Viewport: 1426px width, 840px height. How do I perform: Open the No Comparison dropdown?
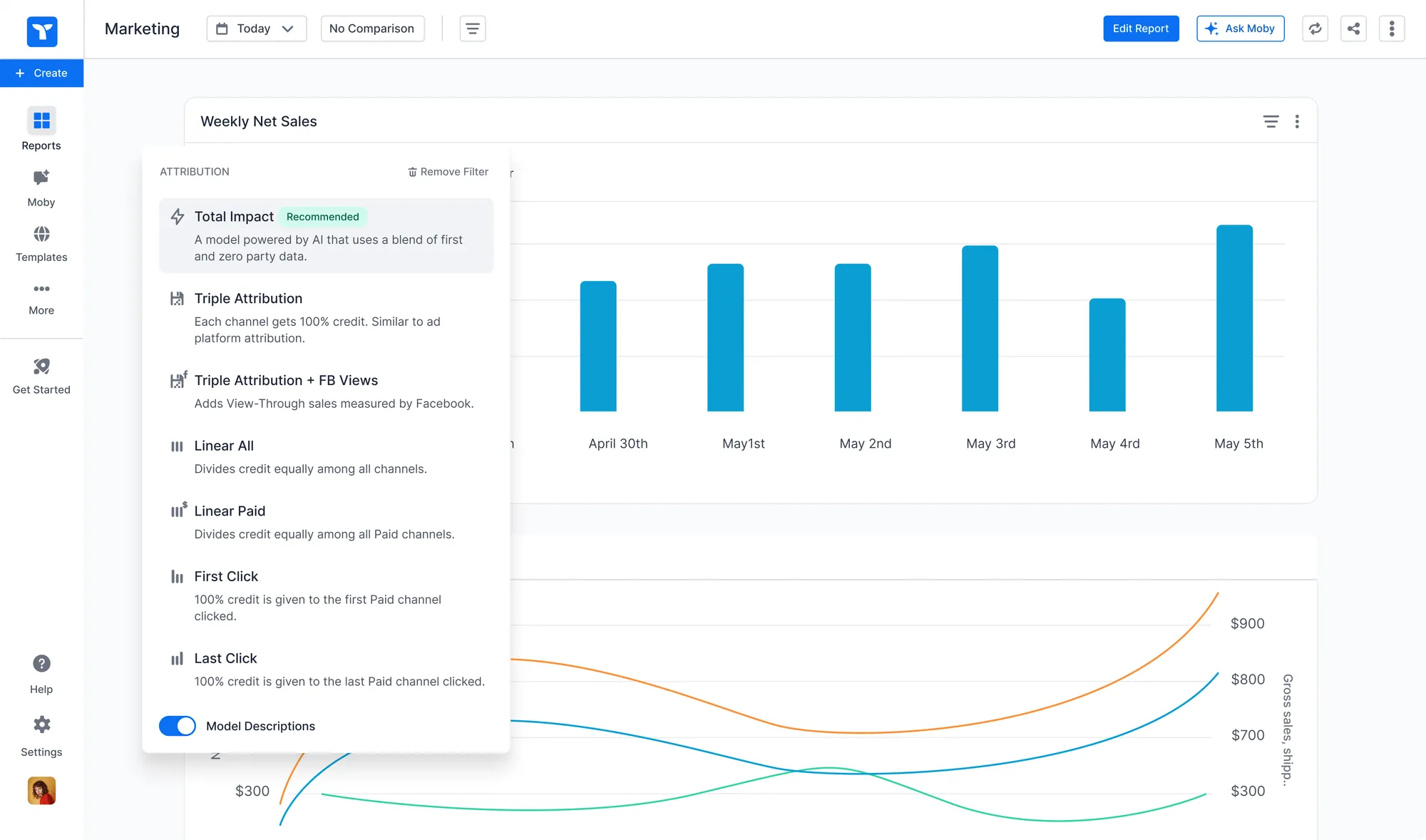371,29
